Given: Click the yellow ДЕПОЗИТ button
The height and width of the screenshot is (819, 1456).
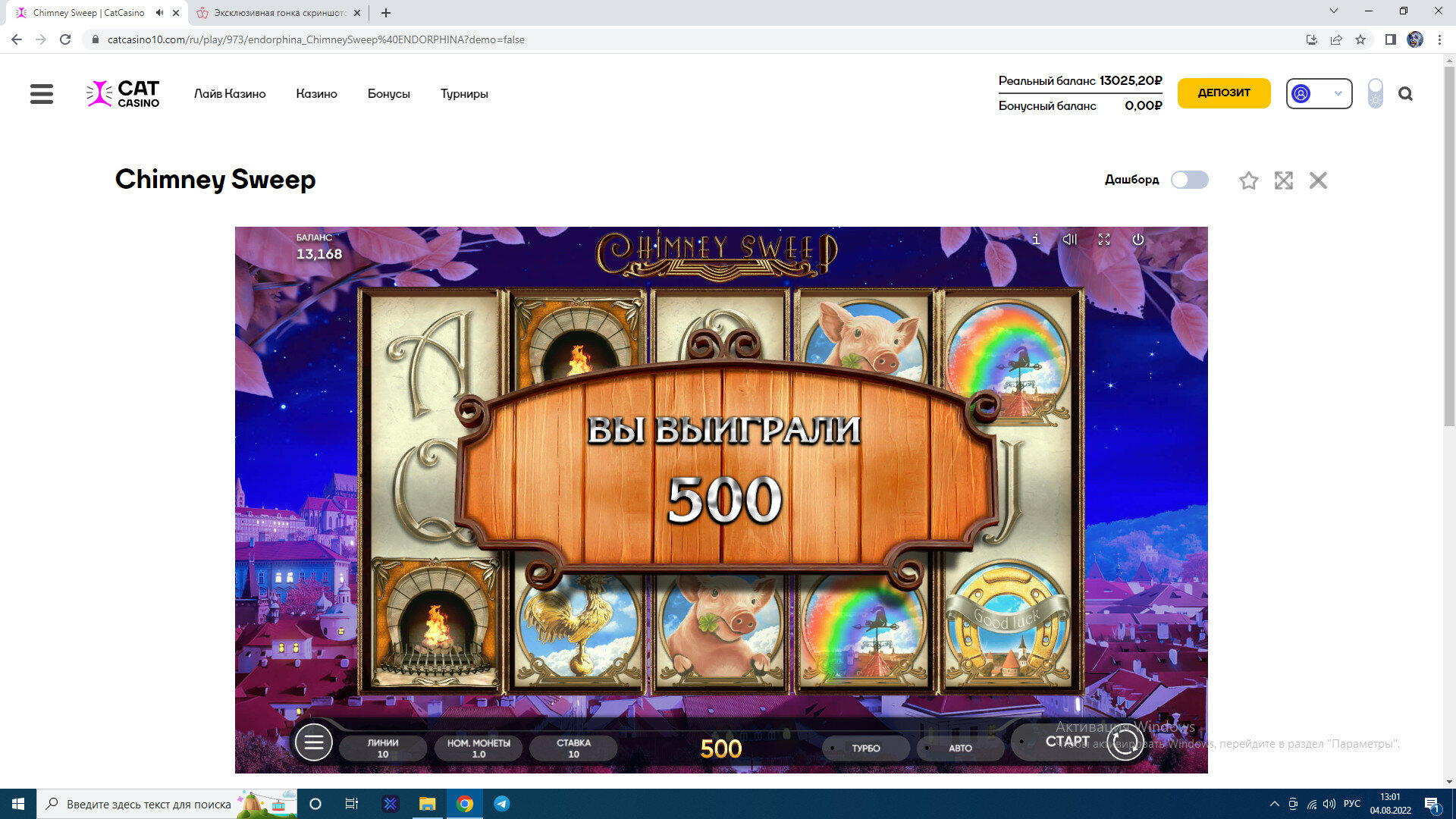Looking at the screenshot, I should [x=1223, y=93].
